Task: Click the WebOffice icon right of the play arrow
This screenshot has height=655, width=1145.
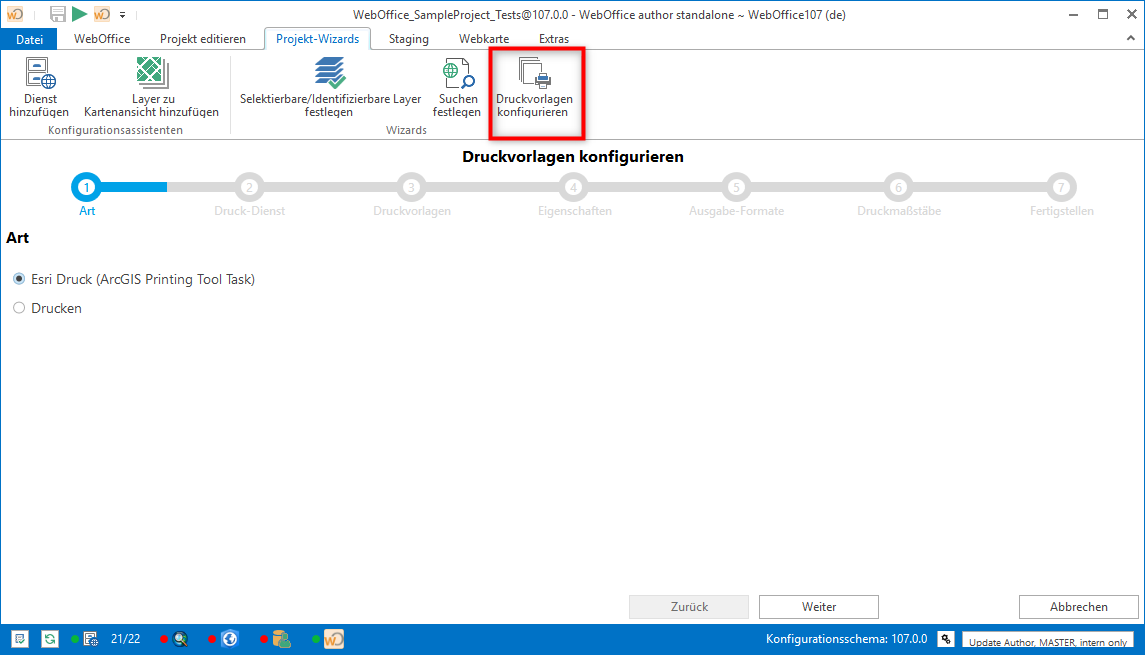Action: click(102, 14)
